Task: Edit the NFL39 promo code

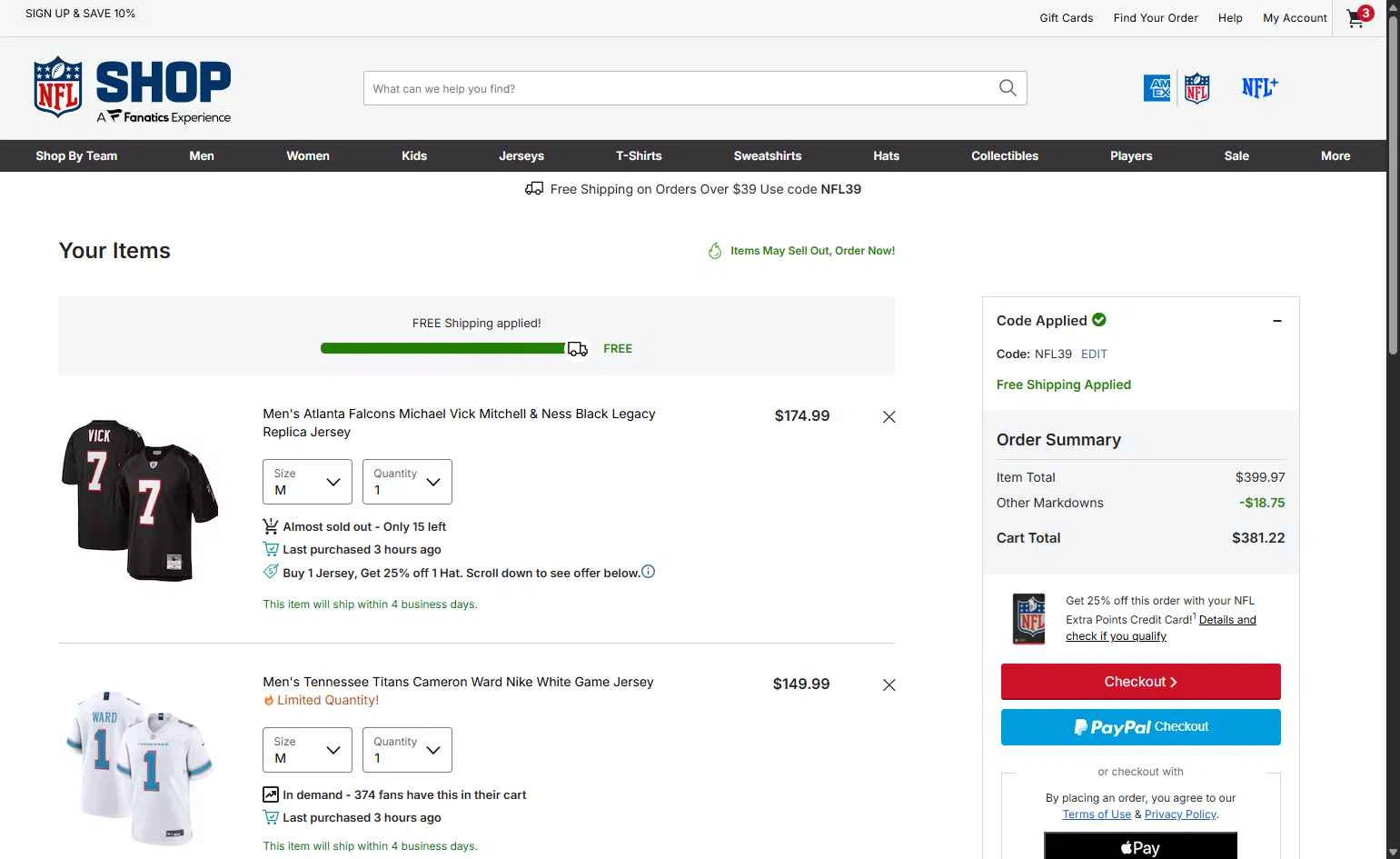Action: coord(1094,355)
